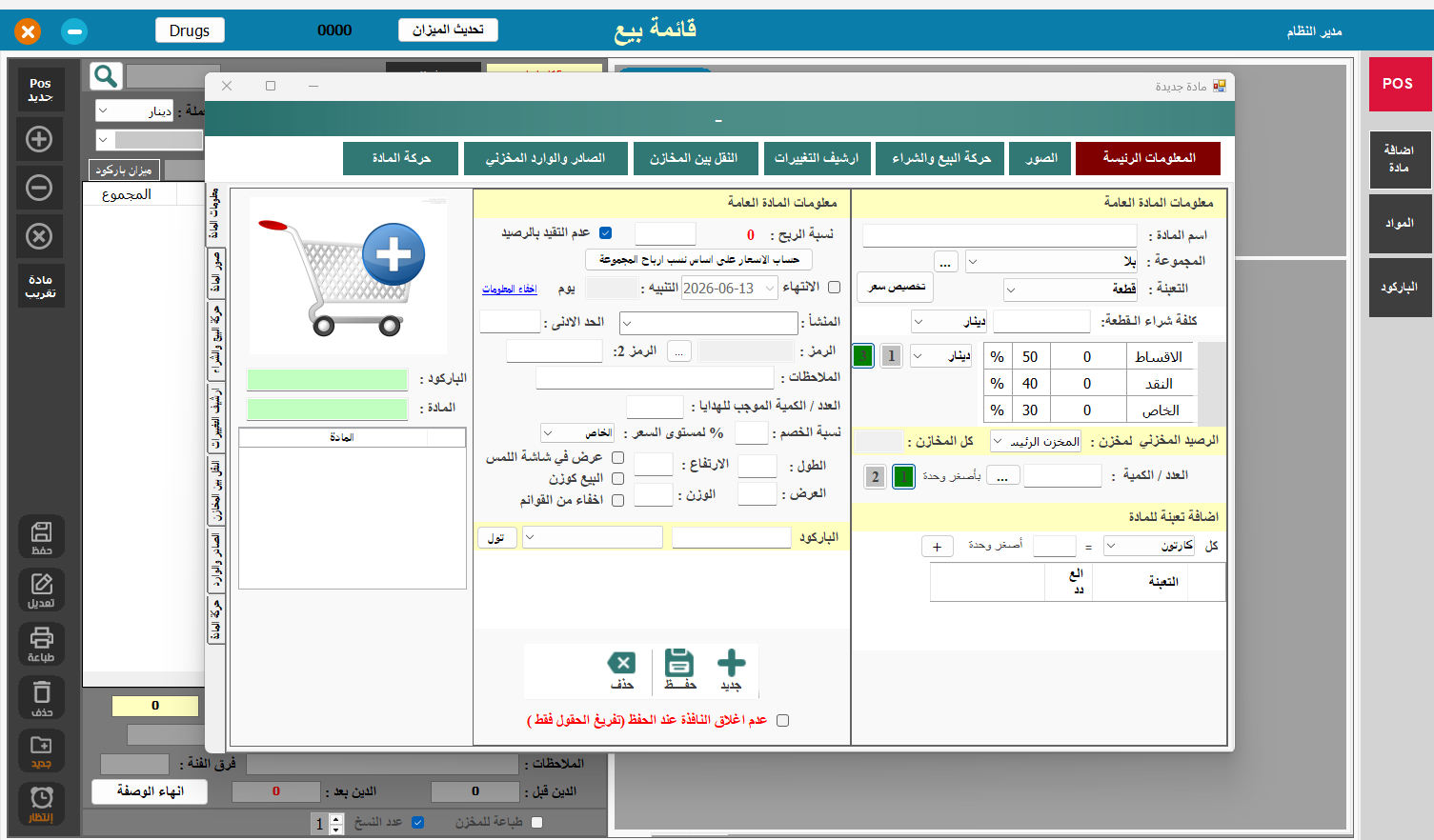Click the تول button near barcode
1434x840 pixels.
(x=496, y=538)
